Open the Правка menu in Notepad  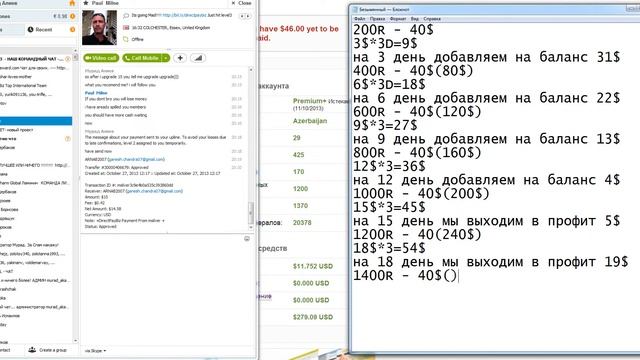(377, 19)
